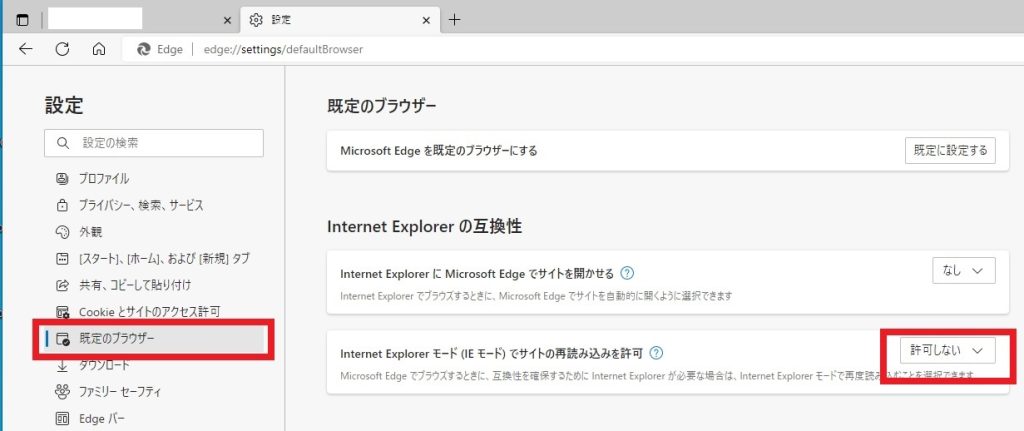Open ファミリー セーフティ settings
The width and height of the screenshot is (1024, 431).
(120, 391)
